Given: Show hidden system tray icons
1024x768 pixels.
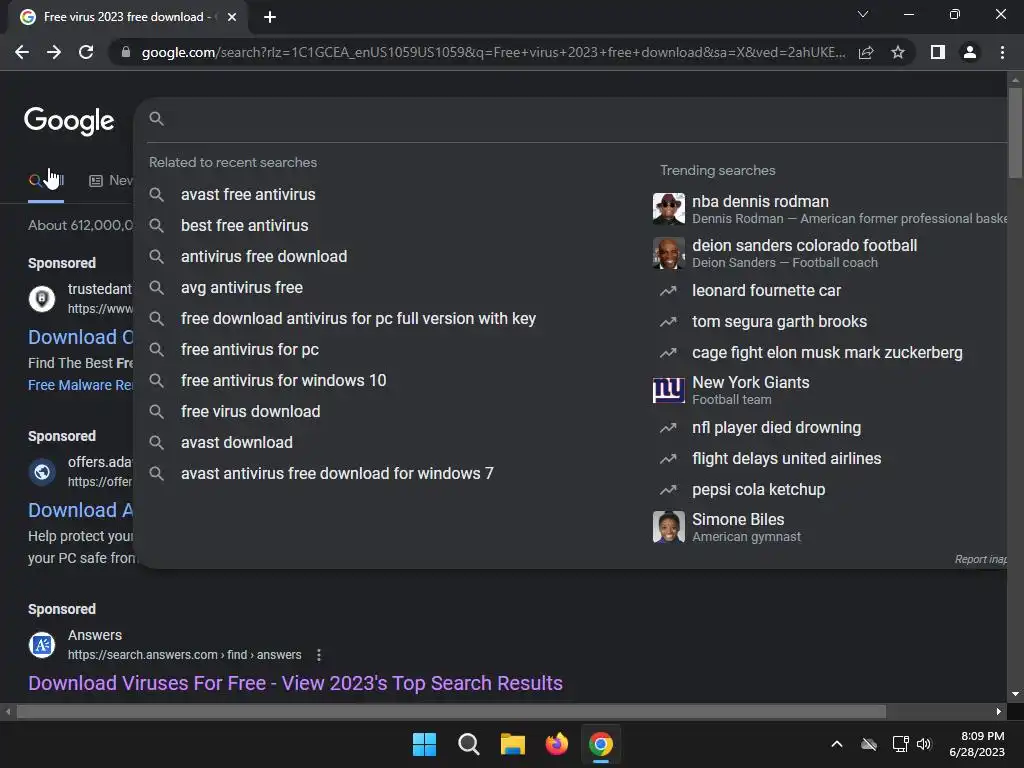Looking at the screenshot, I should point(837,744).
